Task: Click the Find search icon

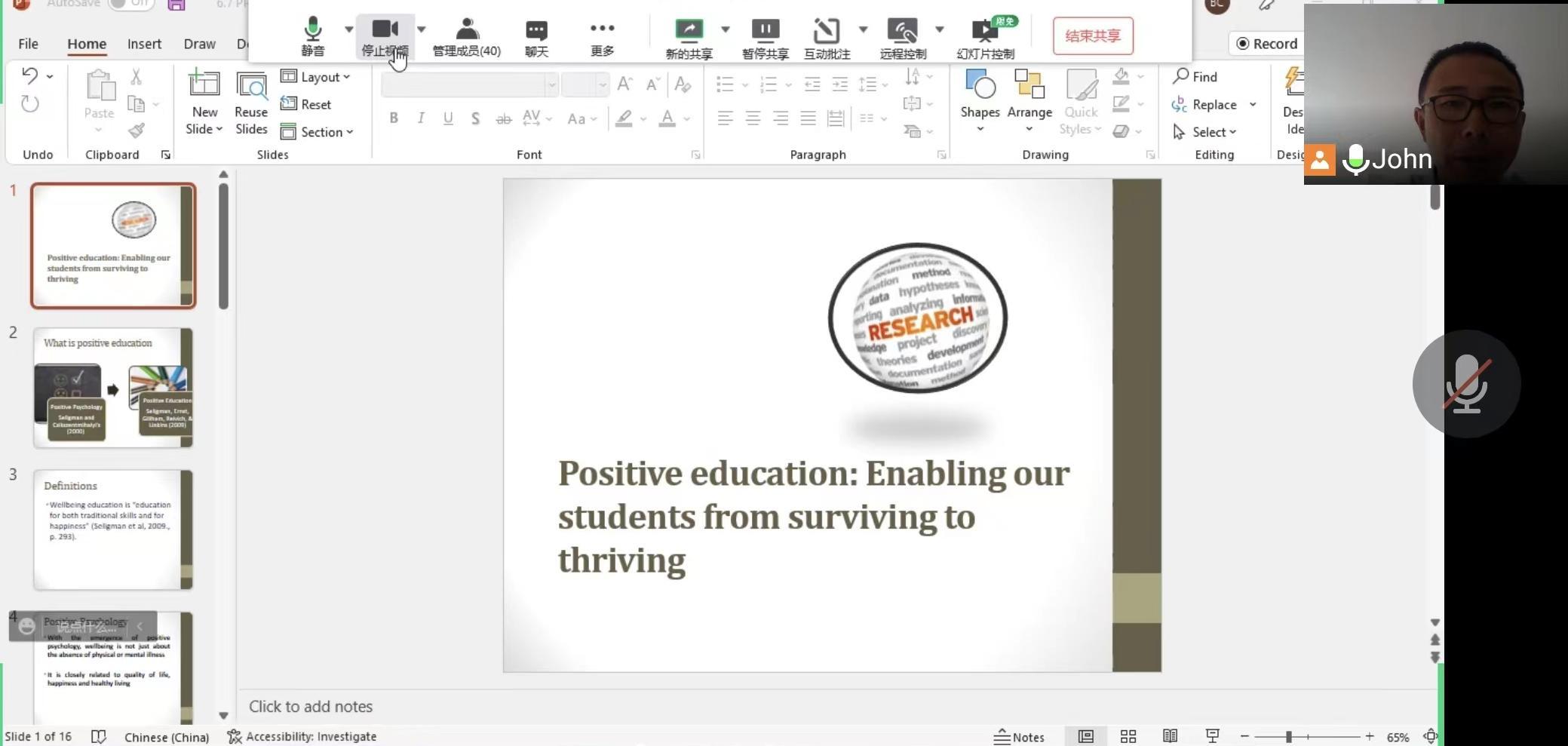Action: (1181, 76)
